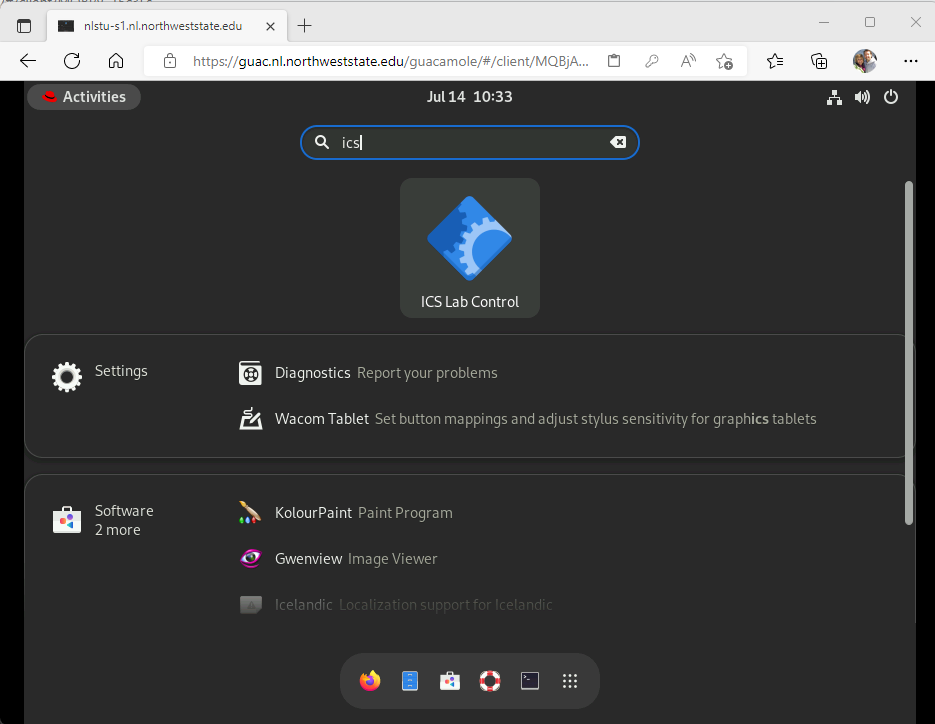The image size is (935, 724).
Task: Open the Software search provider icon
Action: click(67, 519)
